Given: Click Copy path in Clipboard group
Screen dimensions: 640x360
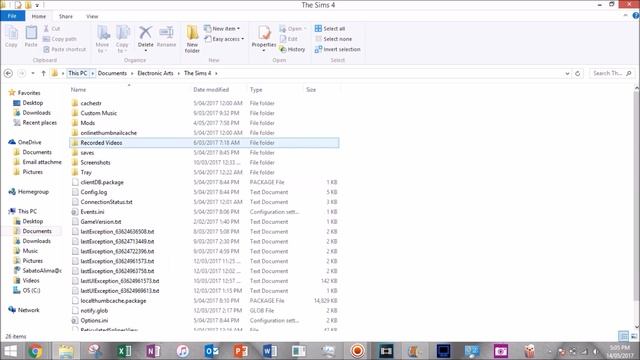Looking at the screenshot, I should (60, 39).
